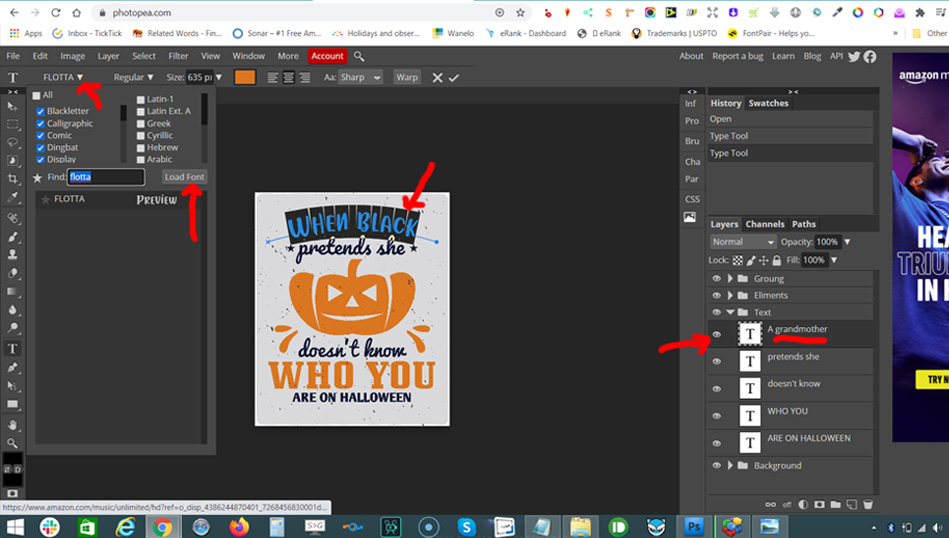This screenshot has height=538, width=949.
Task: Uncheck the Calligraphic font category
Action: click(x=40, y=123)
